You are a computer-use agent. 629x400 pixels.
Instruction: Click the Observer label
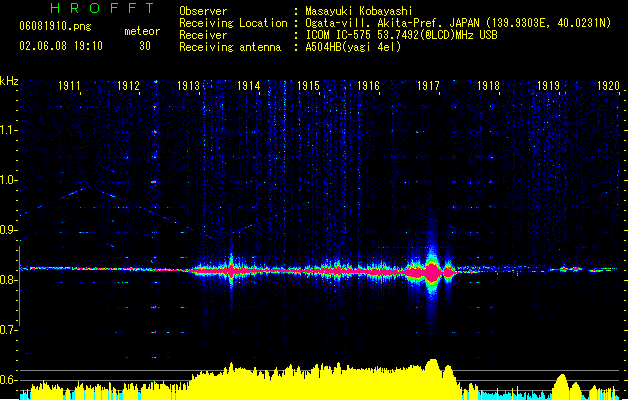point(203,11)
